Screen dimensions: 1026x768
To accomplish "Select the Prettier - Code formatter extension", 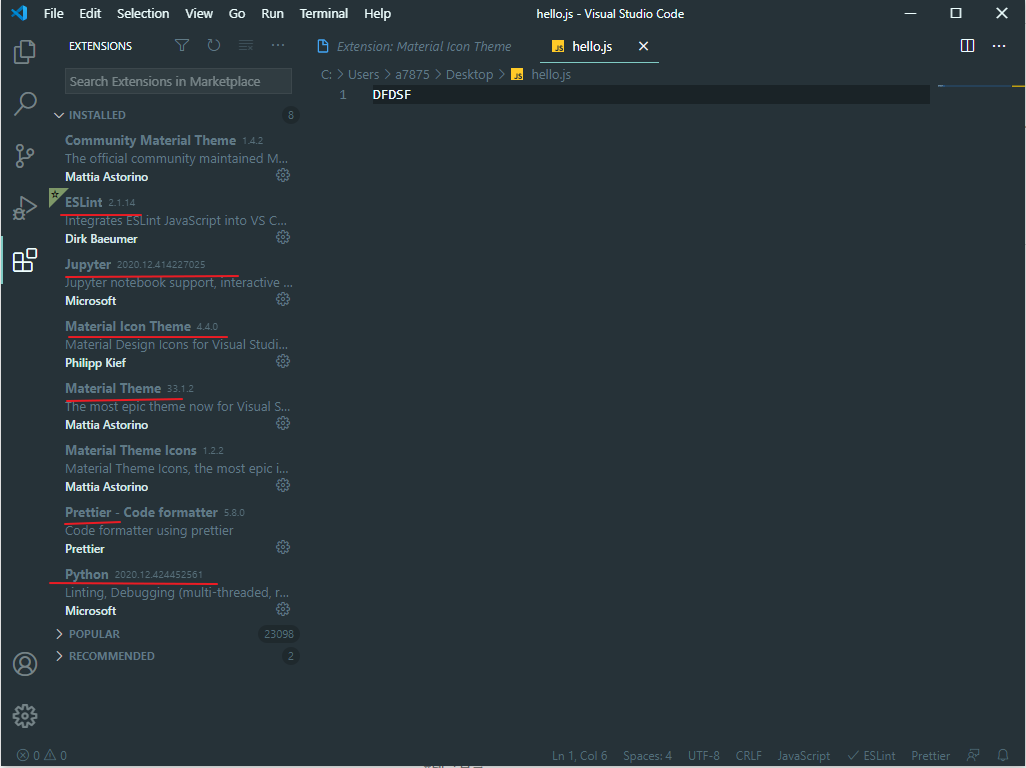I will point(175,531).
